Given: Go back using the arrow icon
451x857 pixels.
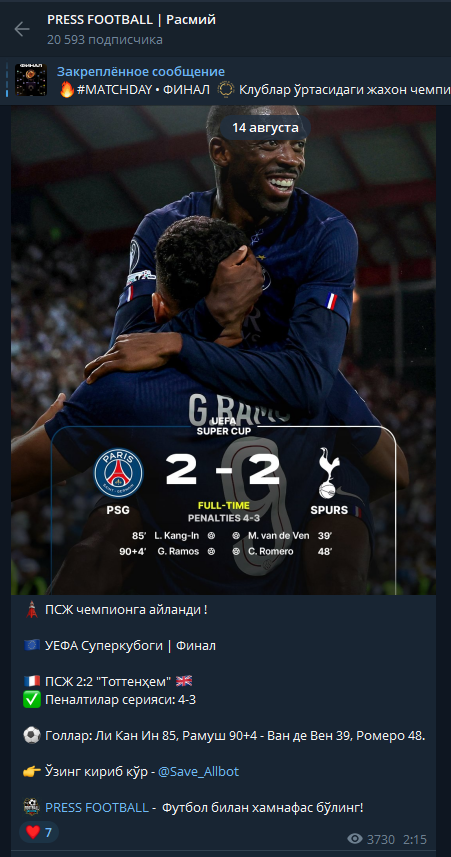Looking at the screenshot, I should (22, 29).
